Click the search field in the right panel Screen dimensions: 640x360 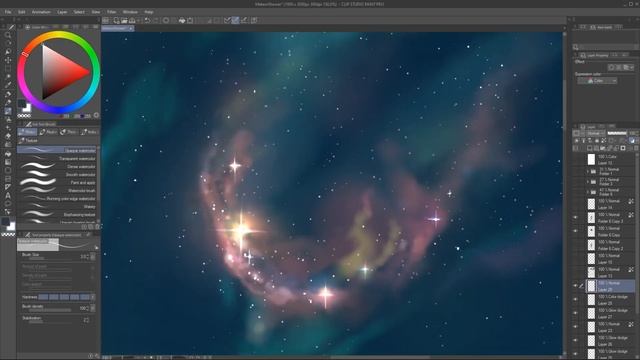pyautogui.click(x=605, y=47)
